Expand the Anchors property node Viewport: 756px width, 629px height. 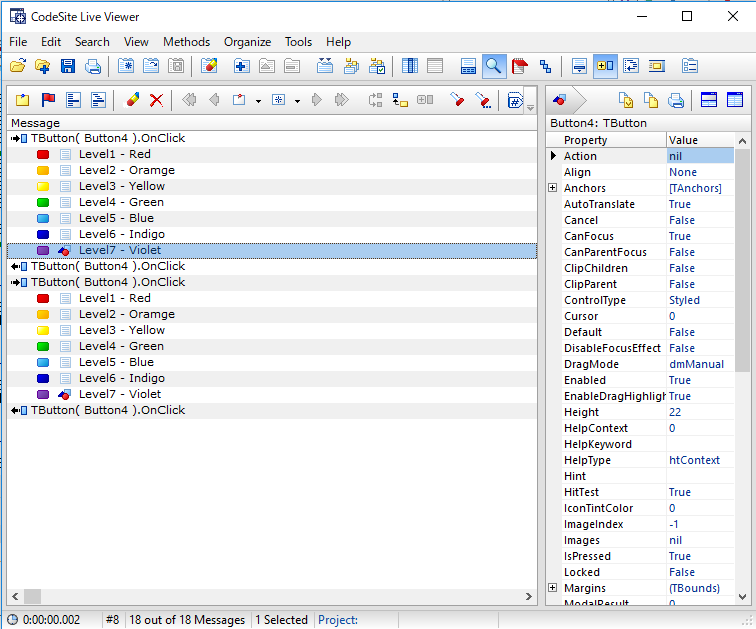[x=553, y=187]
